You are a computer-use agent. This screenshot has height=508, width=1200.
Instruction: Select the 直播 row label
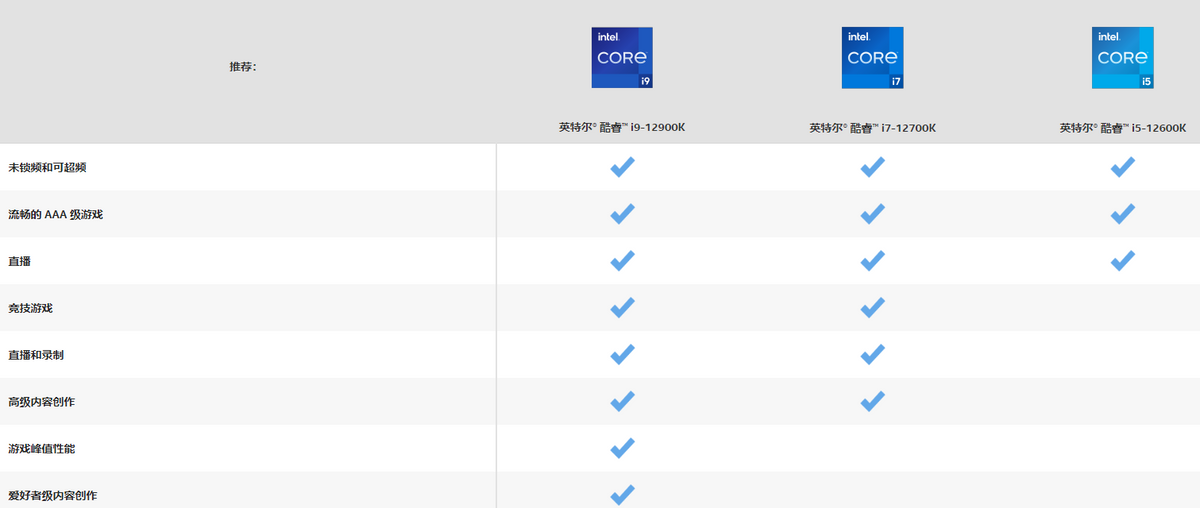tap(19, 261)
